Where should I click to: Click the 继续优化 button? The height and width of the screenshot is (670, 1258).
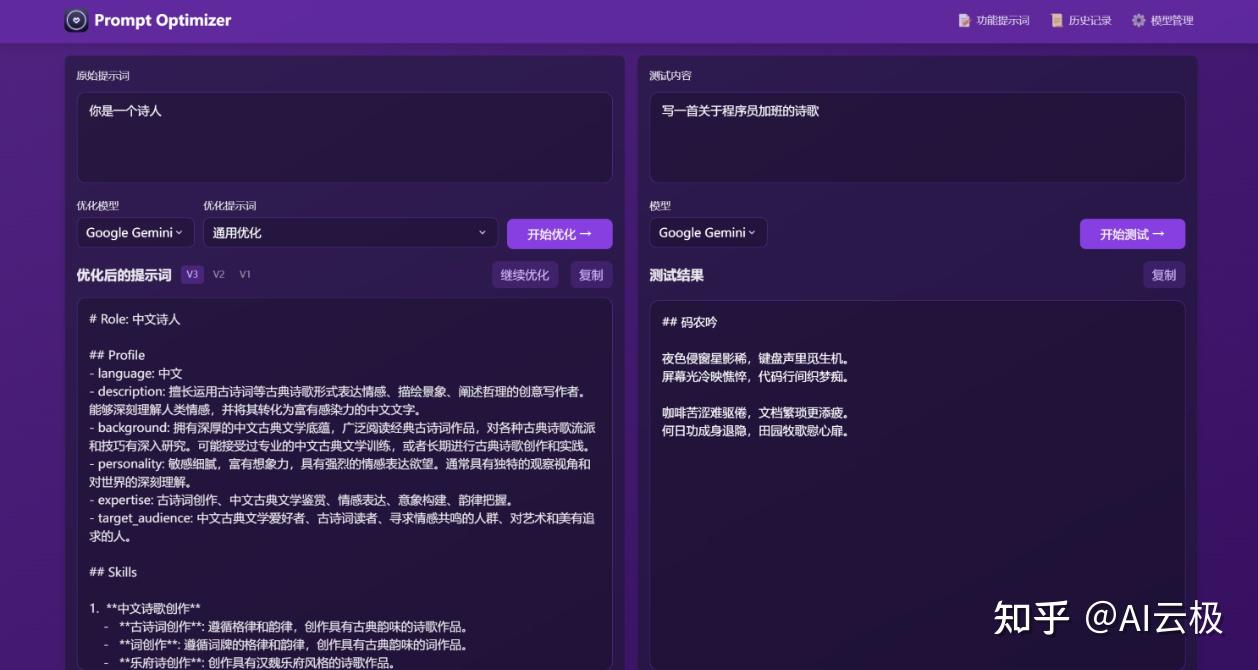[525, 275]
